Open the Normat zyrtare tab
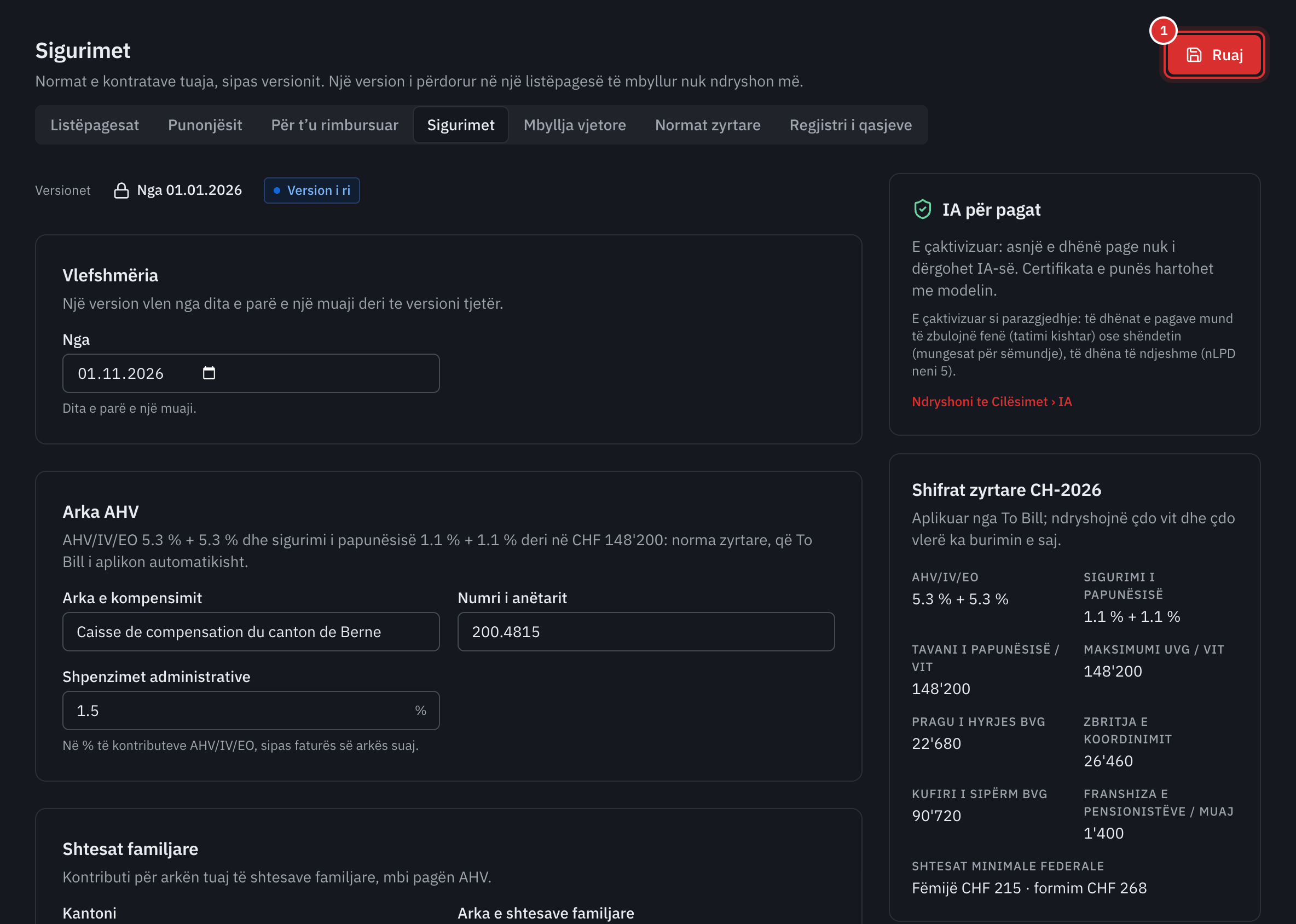This screenshot has height=924, width=1296. pyautogui.click(x=707, y=125)
